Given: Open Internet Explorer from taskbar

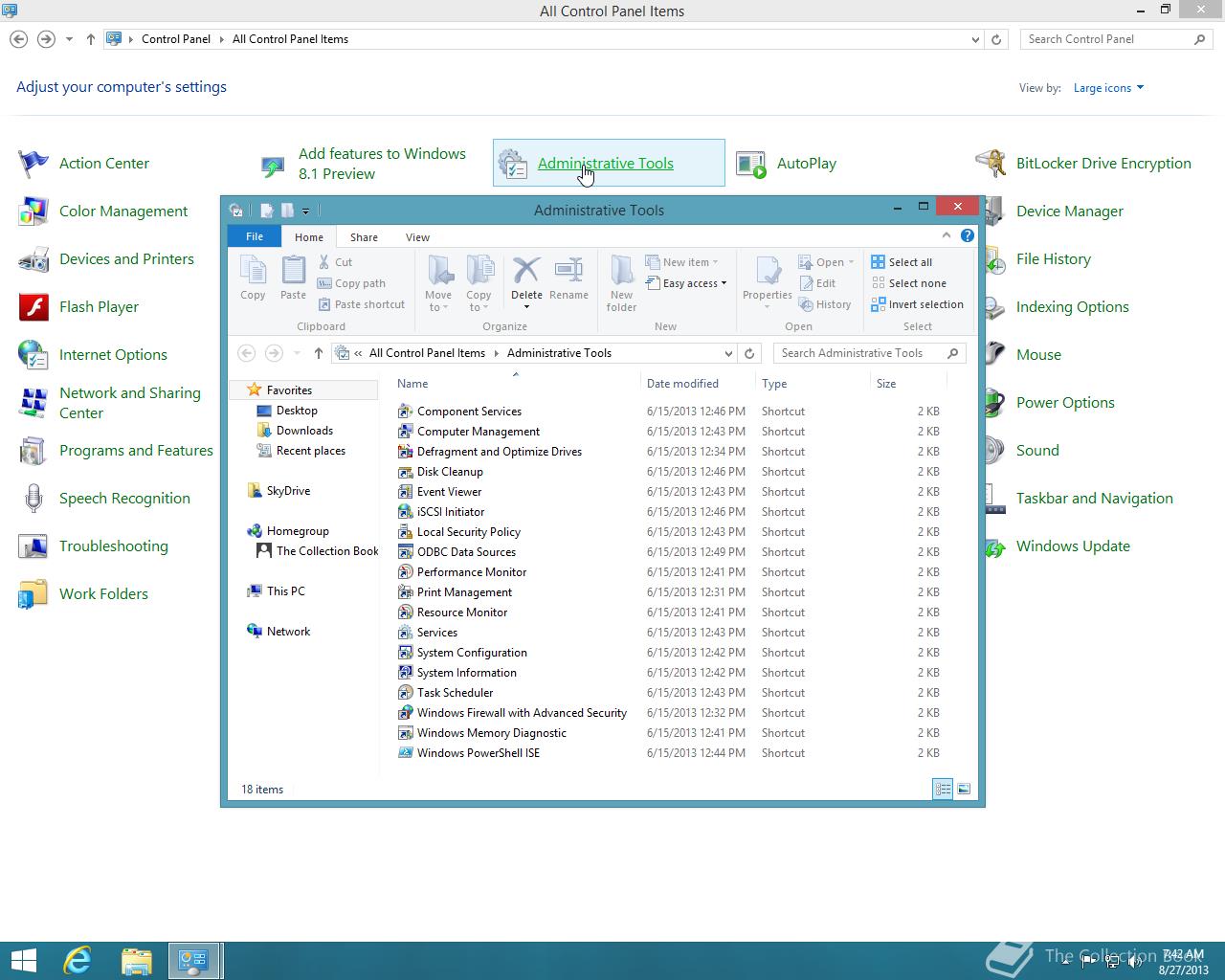Looking at the screenshot, I should [77, 961].
